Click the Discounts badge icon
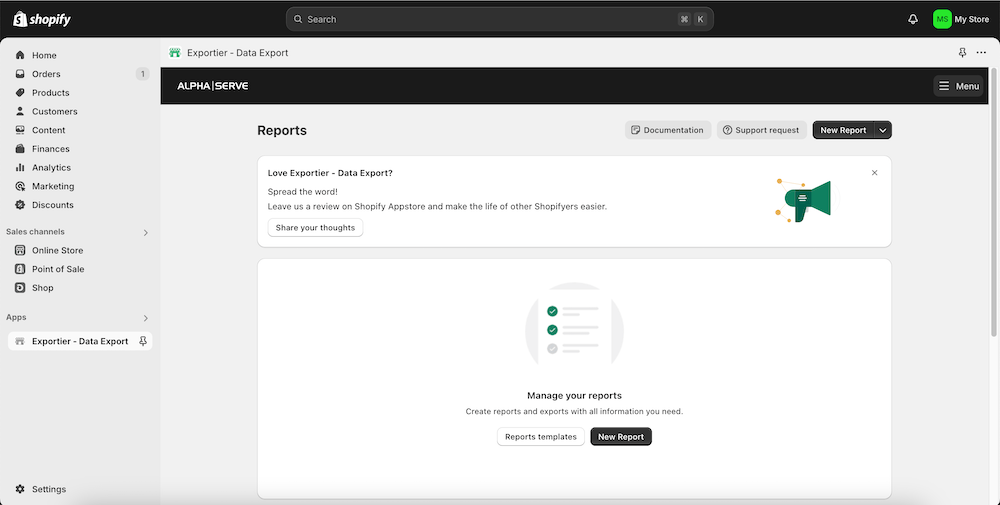1000x505 pixels. (20, 205)
